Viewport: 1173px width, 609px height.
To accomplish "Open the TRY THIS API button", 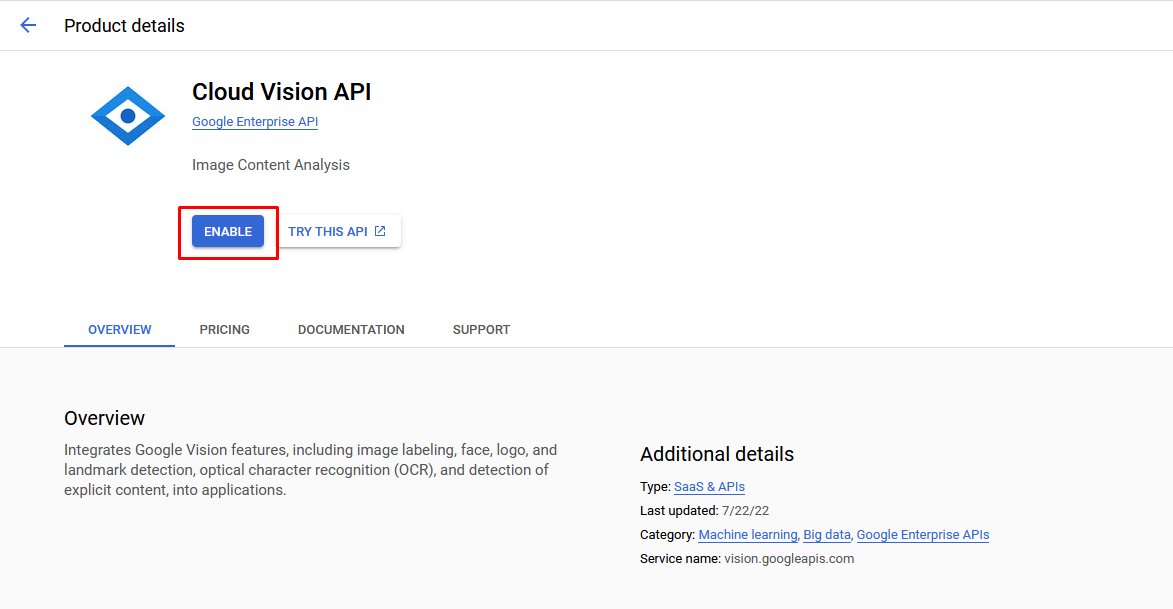I will tap(337, 232).
